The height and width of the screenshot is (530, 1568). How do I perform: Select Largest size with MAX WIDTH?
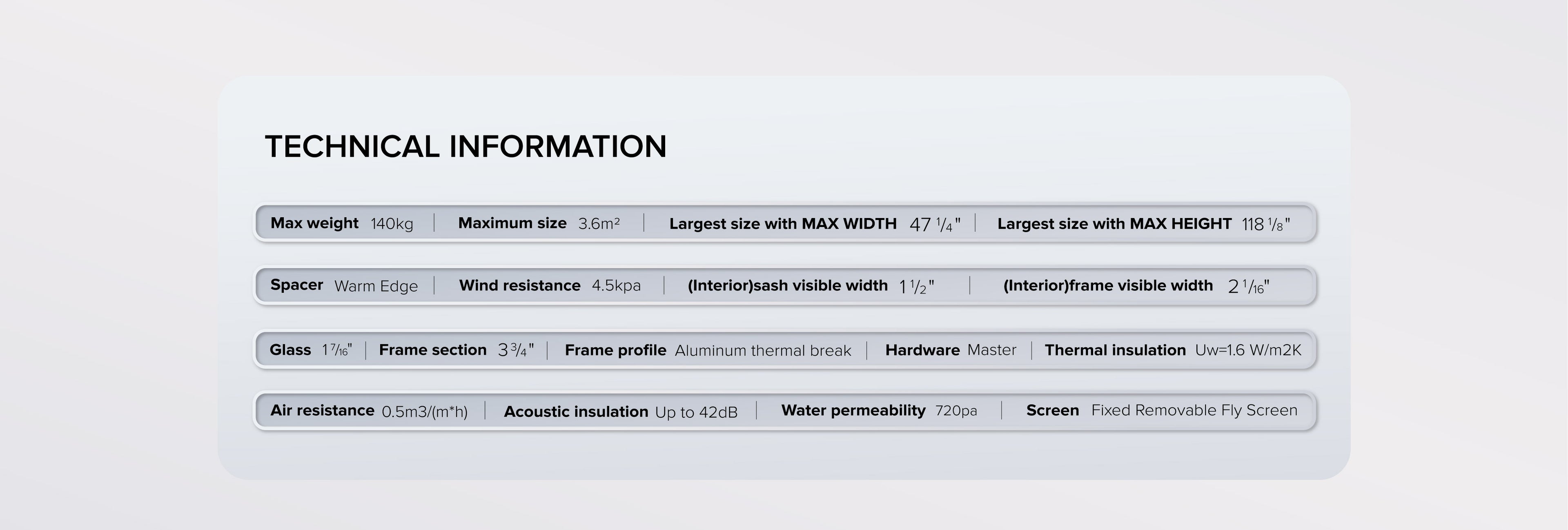tap(783, 224)
